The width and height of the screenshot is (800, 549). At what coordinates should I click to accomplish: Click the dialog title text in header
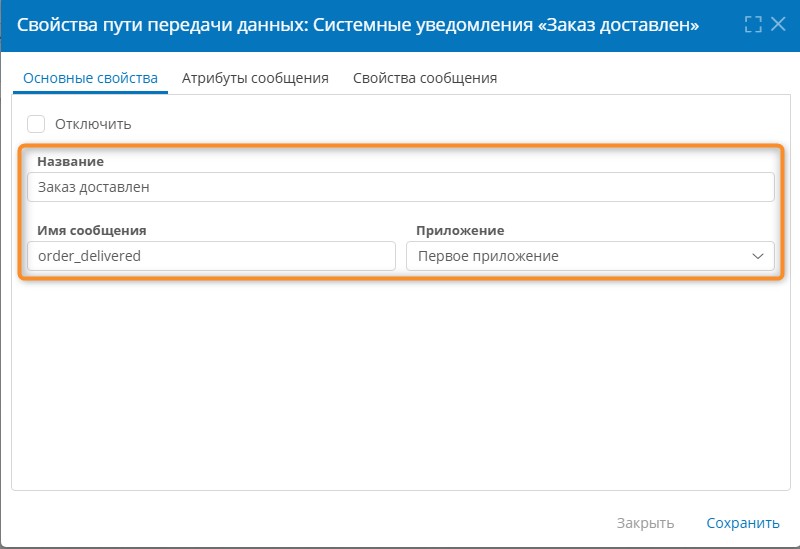pos(358,24)
